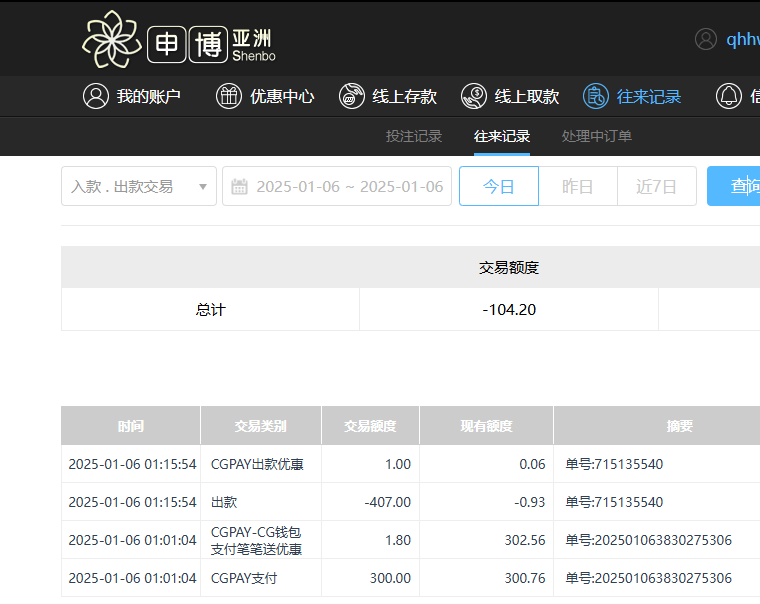The width and height of the screenshot is (760, 604).
Task: Click the gift icon for promotions center
Action: (229, 96)
